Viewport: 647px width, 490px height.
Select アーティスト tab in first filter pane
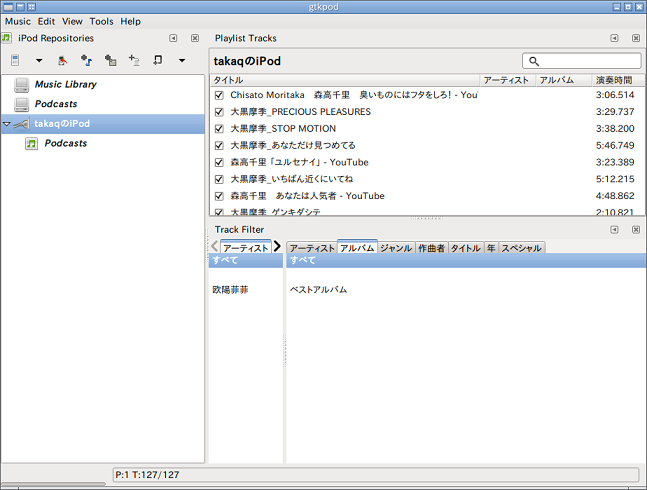click(246, 247)
